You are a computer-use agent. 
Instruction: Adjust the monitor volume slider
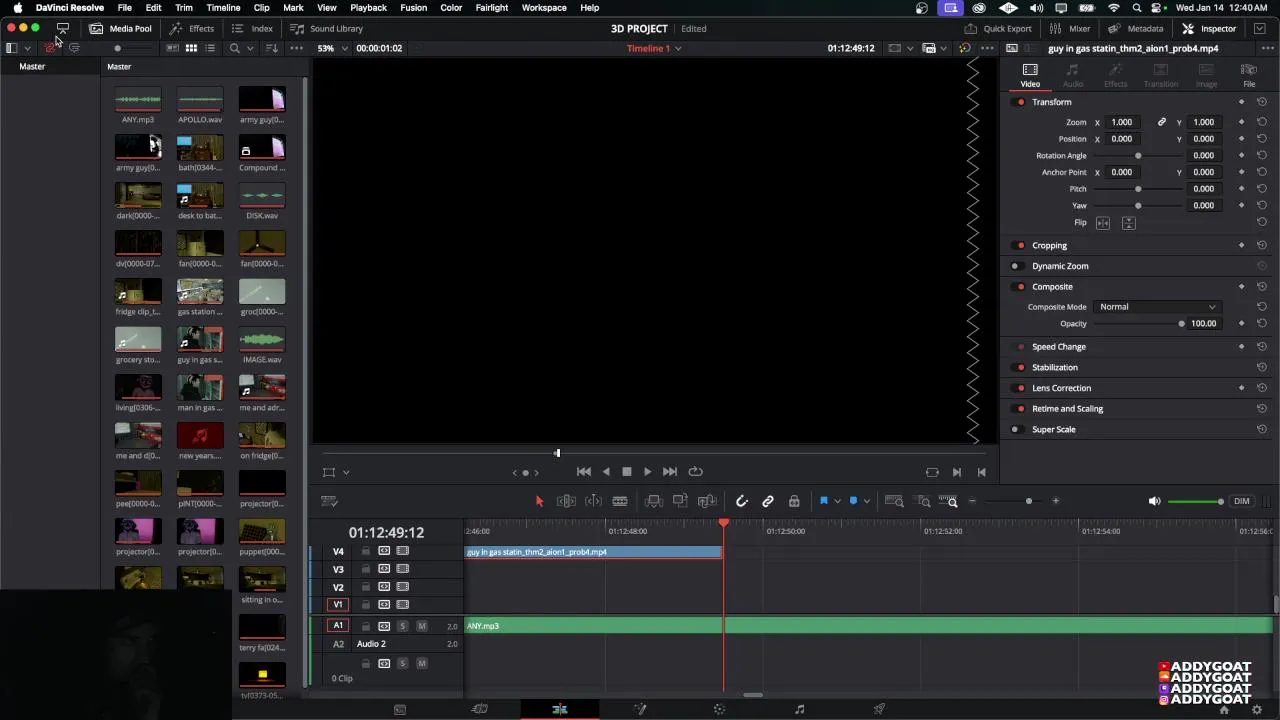coord(1195,501)
